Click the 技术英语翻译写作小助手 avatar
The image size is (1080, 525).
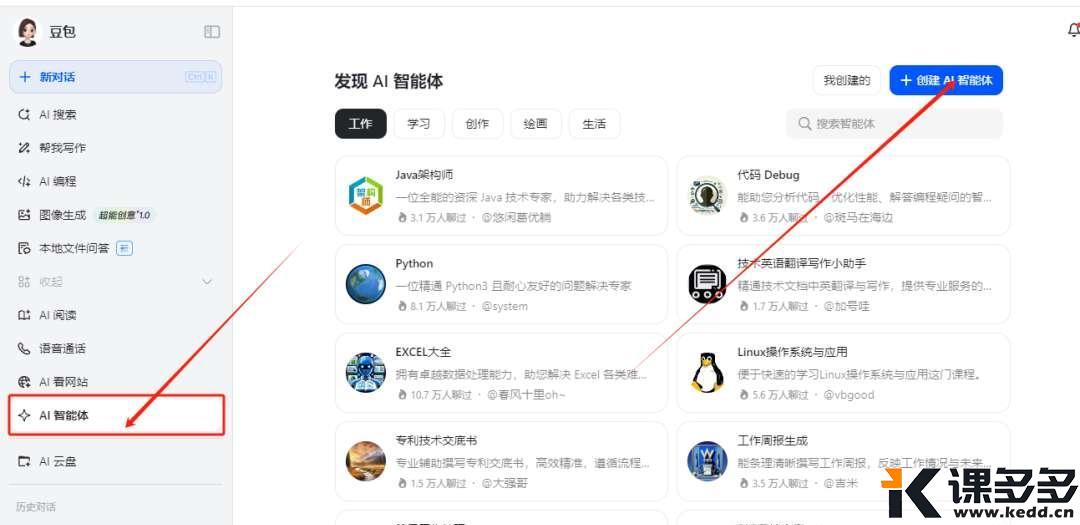[708, 284]
